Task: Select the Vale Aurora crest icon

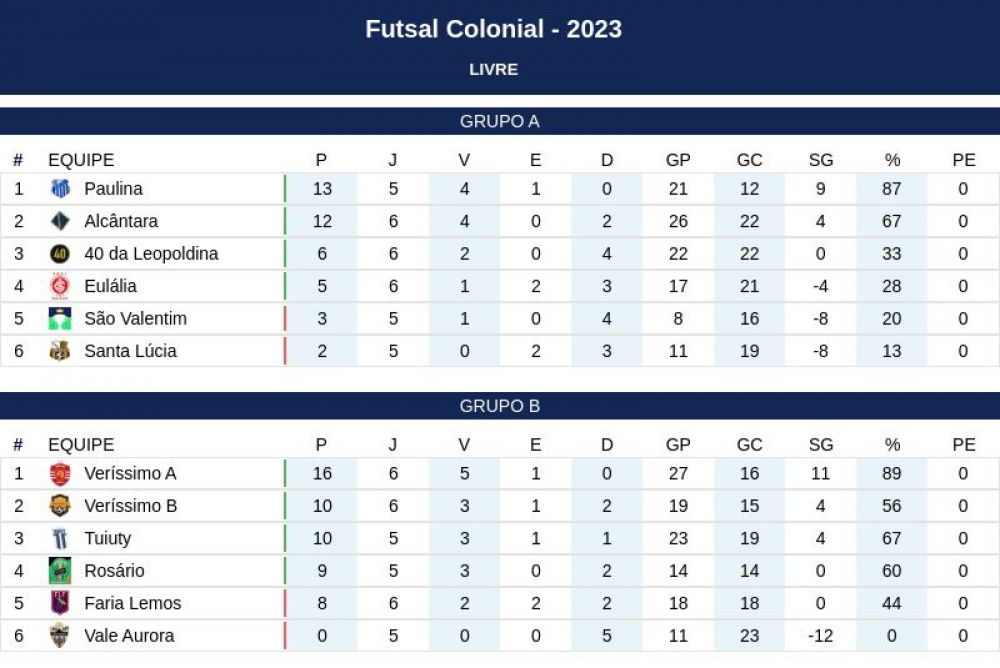Action: 60,635
